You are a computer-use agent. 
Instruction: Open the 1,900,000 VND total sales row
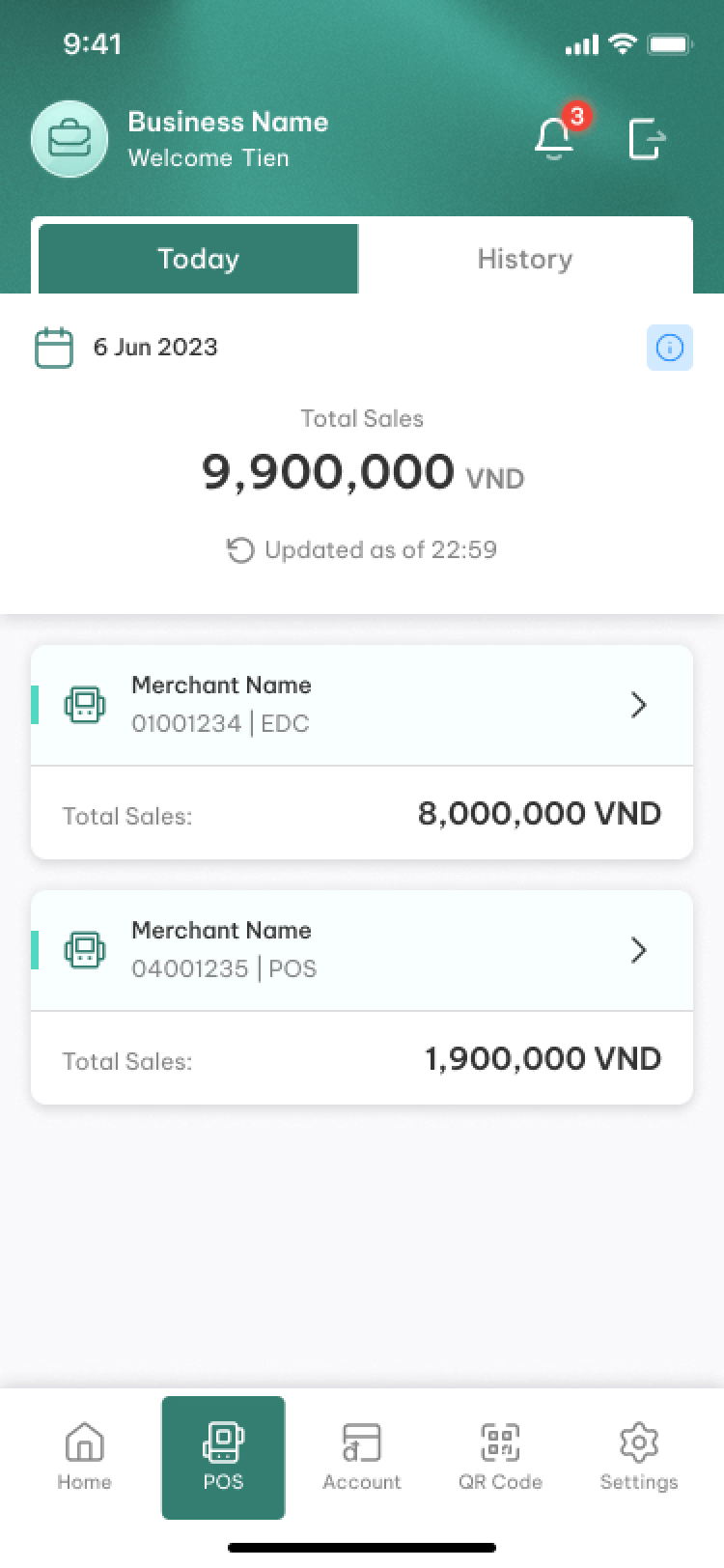(362, 1058)
